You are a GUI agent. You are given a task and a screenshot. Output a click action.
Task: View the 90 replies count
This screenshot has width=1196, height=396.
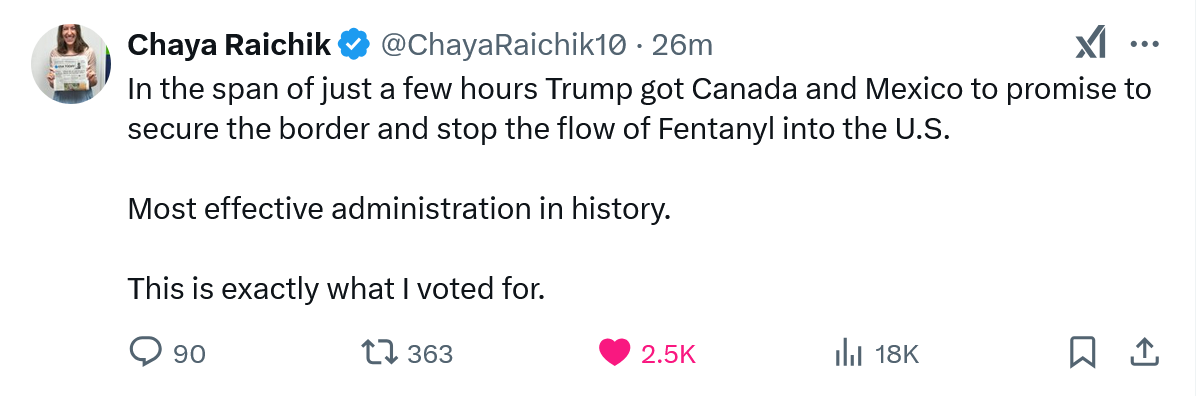click(189, 354)
